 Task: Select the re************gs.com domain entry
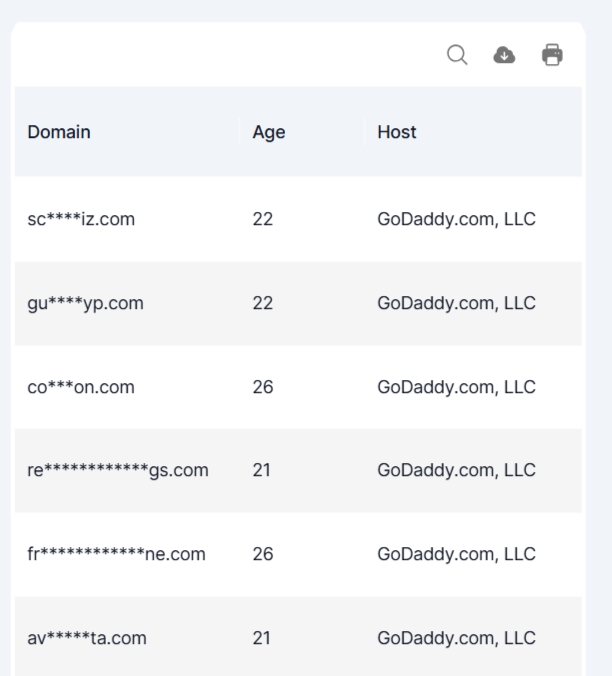coord(118,470)
